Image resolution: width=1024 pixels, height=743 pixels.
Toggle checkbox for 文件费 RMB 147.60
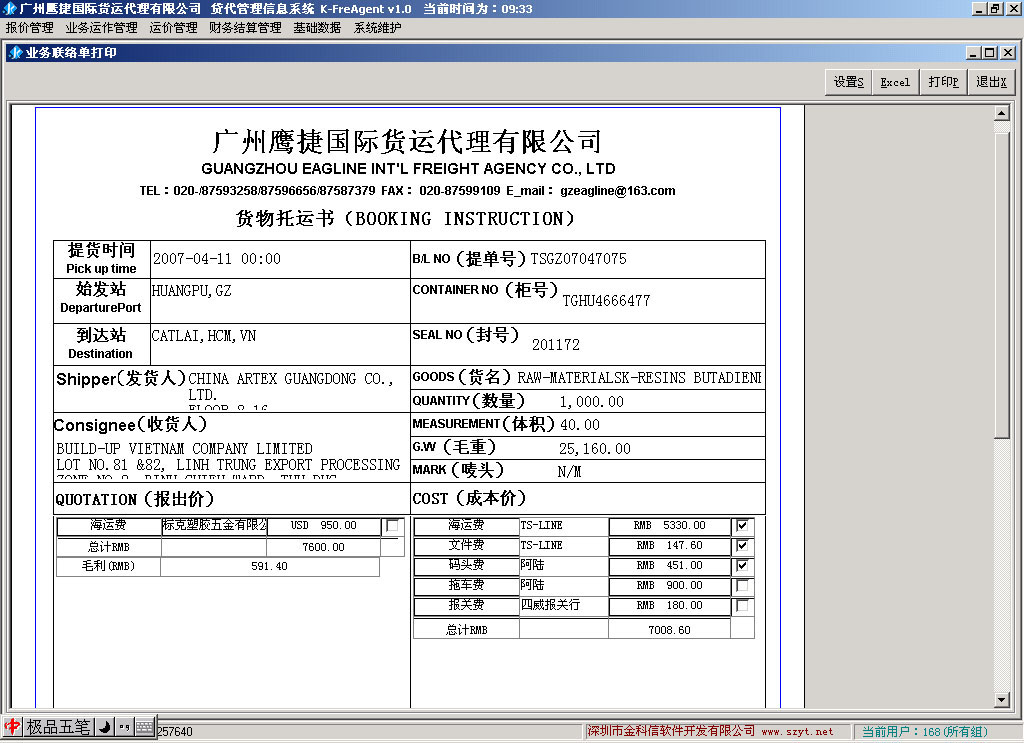click(742, 545)
